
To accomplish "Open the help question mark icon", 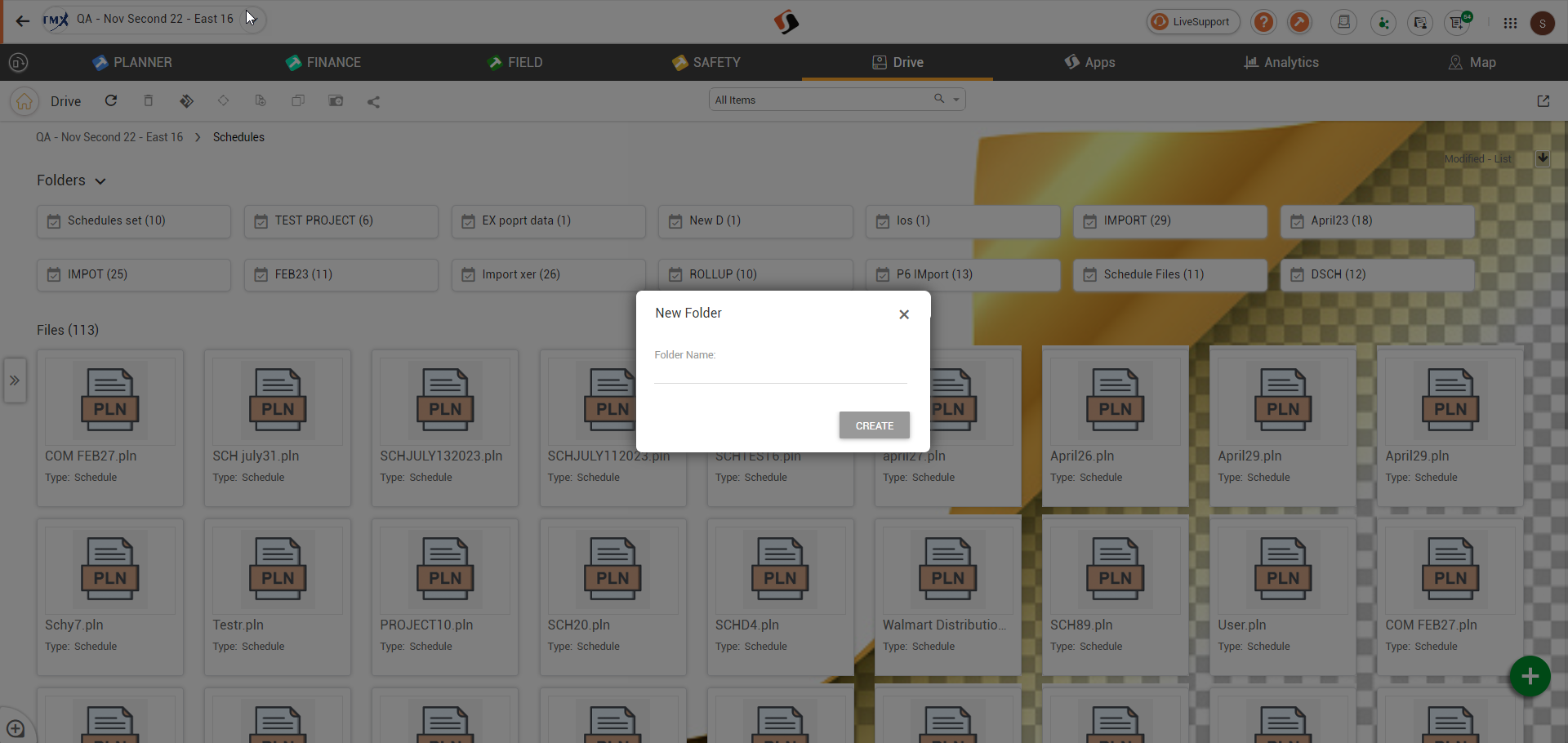I will tap(1263, 22).
